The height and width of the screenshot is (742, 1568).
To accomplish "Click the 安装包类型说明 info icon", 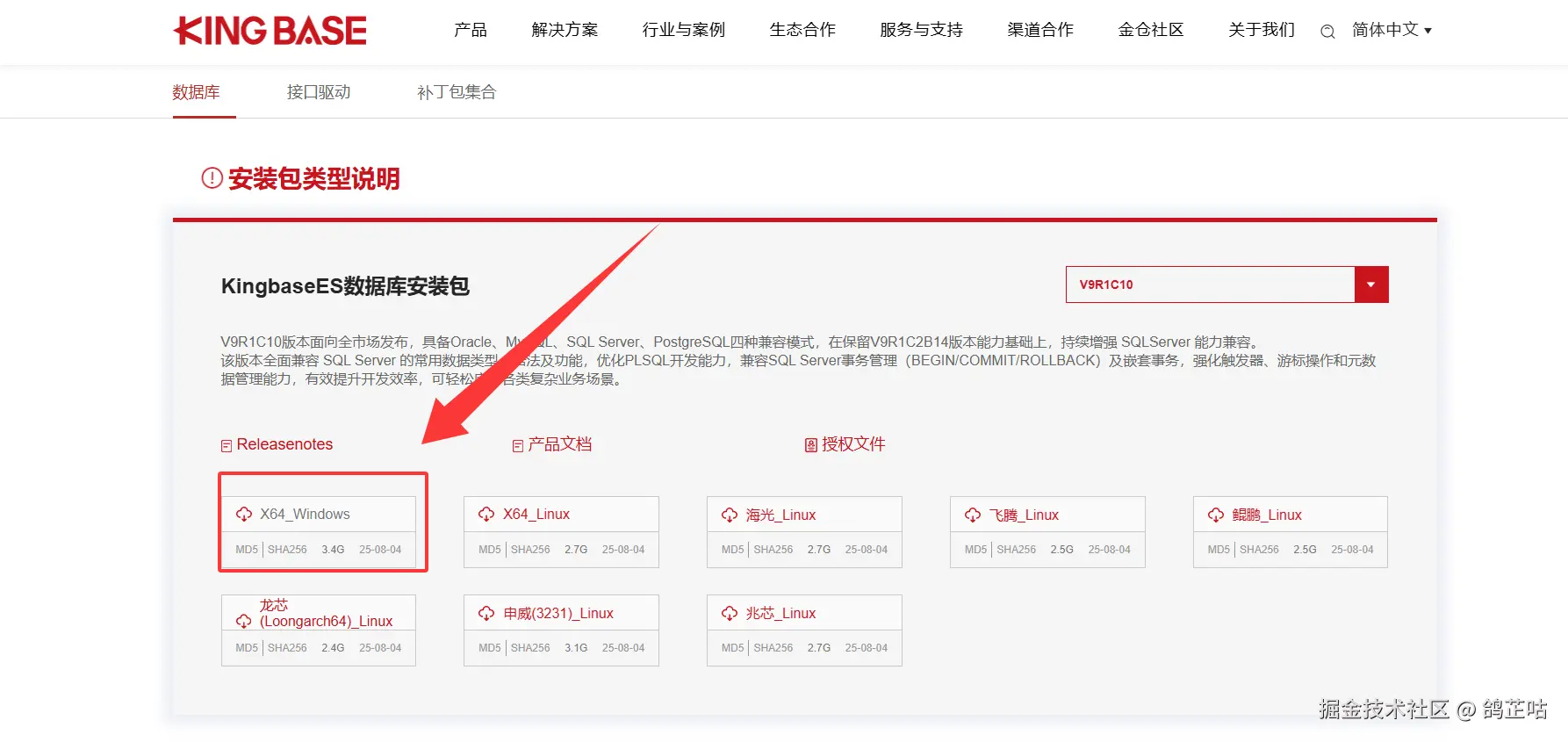I will pos(212,178).
